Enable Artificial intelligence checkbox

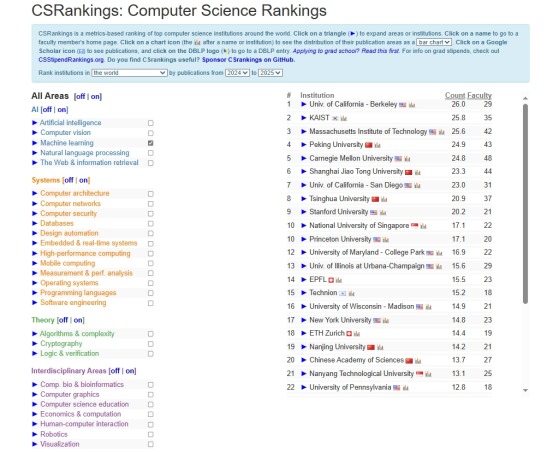tap(151, 123)
